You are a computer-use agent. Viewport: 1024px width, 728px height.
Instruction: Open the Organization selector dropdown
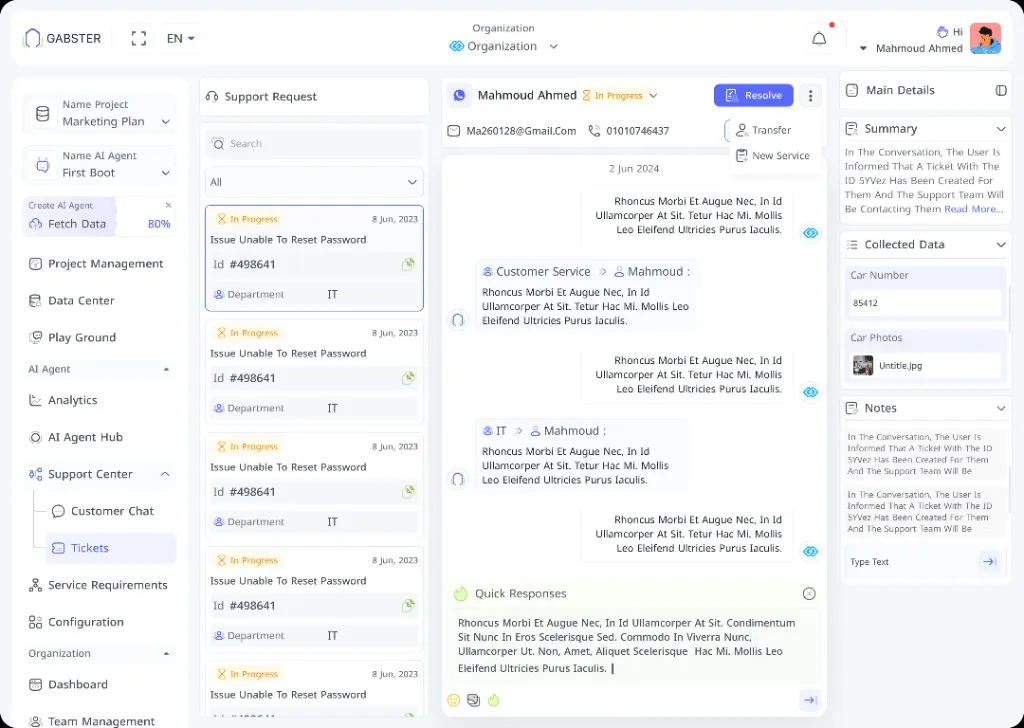(x=504, y=46)
